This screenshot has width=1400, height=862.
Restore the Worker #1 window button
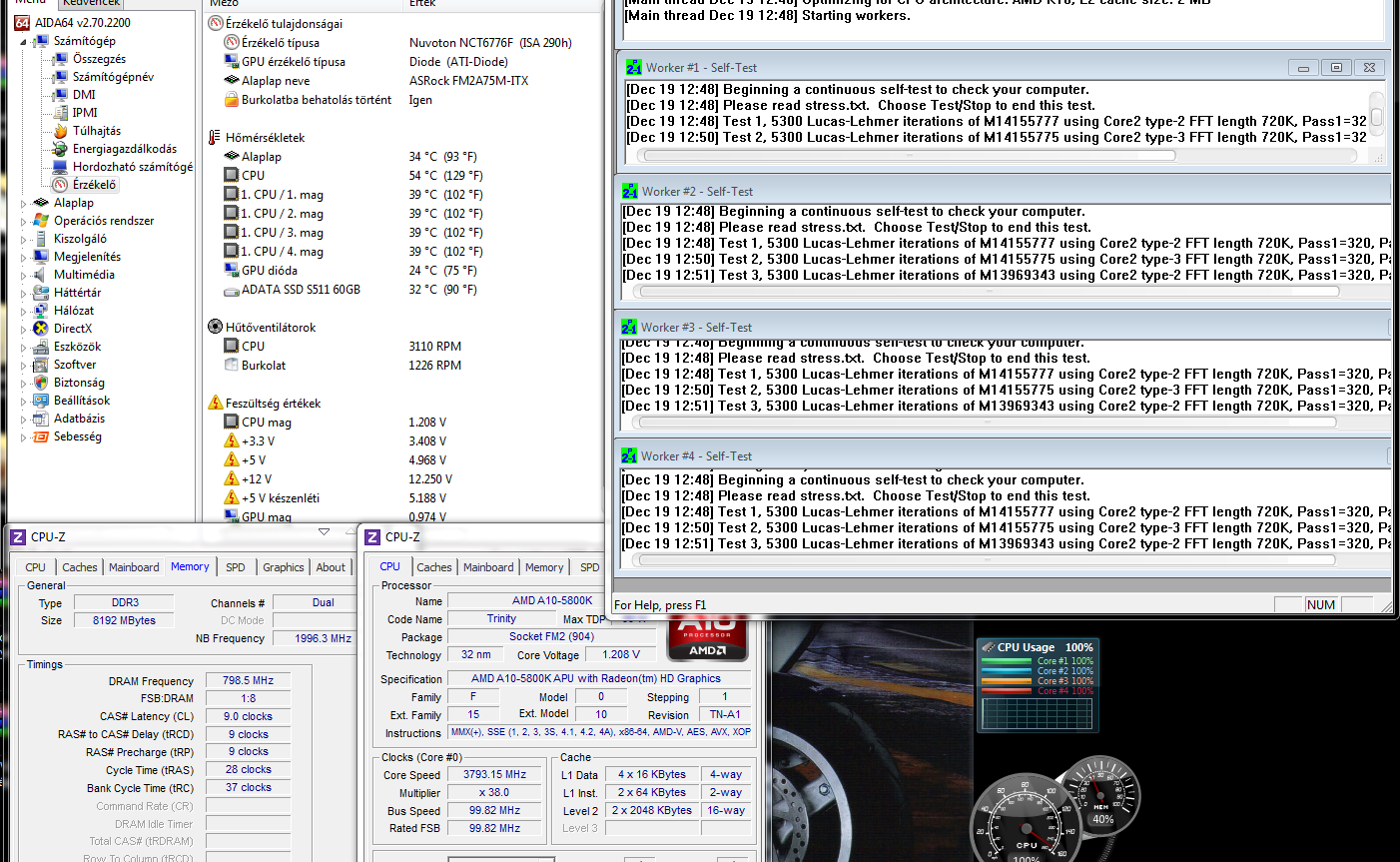tap(1336, 68)
